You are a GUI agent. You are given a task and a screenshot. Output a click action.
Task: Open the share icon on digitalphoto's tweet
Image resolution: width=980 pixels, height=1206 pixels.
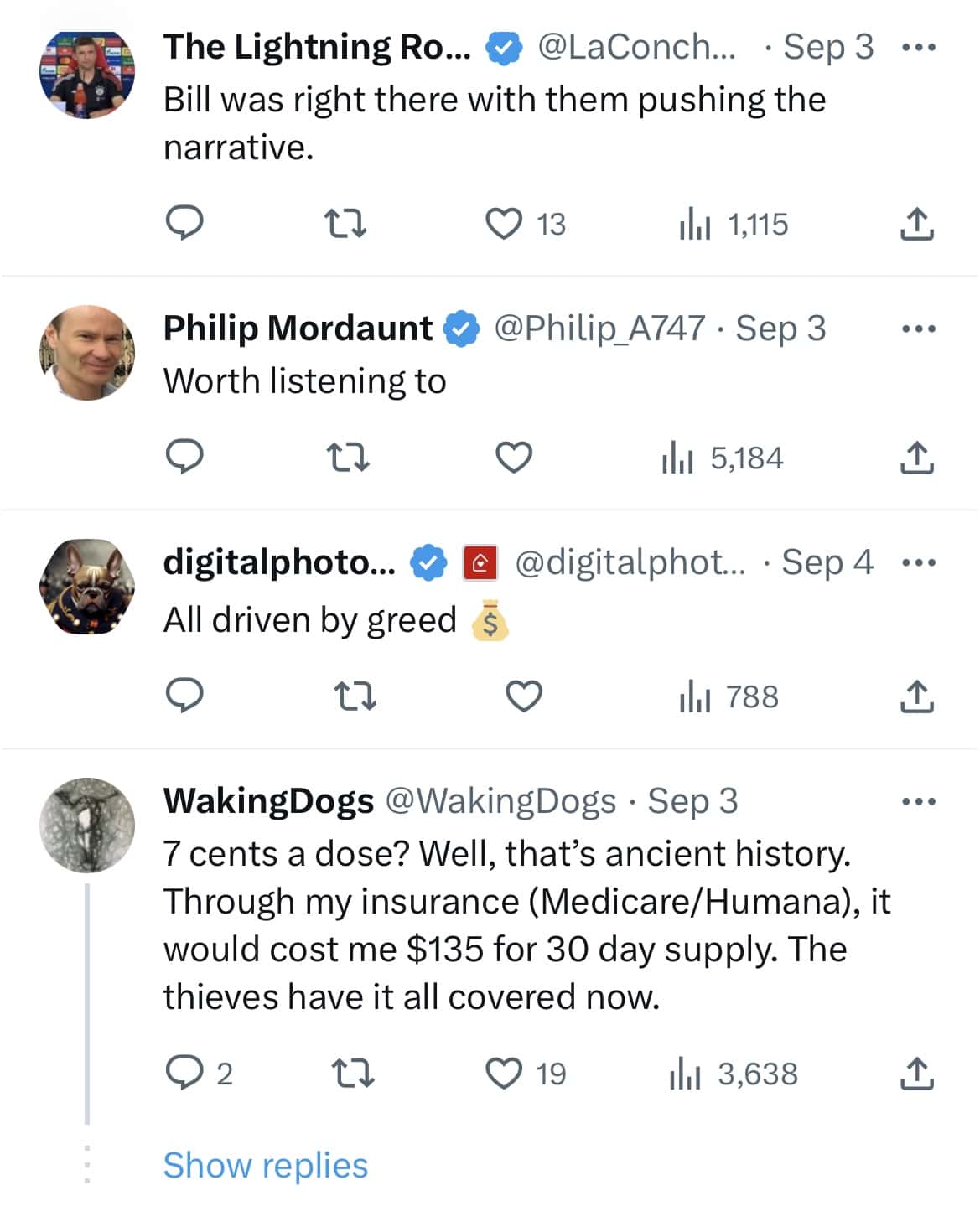click(919, 695)
